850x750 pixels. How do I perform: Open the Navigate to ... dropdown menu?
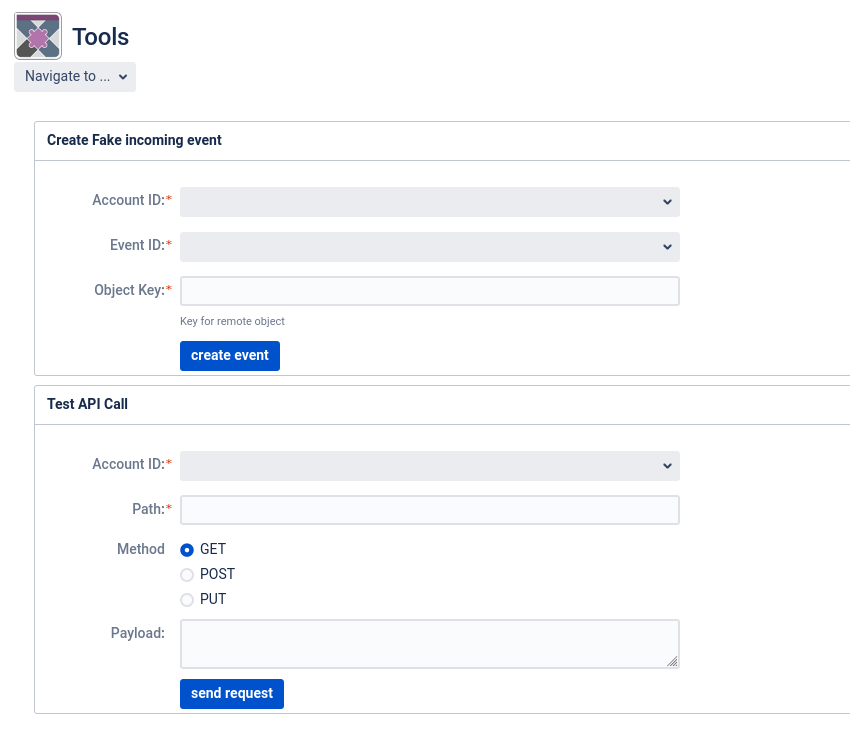coord(75,77)
